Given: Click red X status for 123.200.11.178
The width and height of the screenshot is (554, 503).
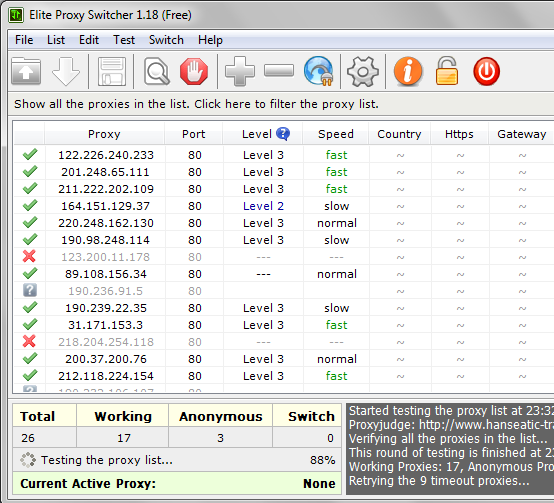Looking at the screenshot, I should pos(29,256).
